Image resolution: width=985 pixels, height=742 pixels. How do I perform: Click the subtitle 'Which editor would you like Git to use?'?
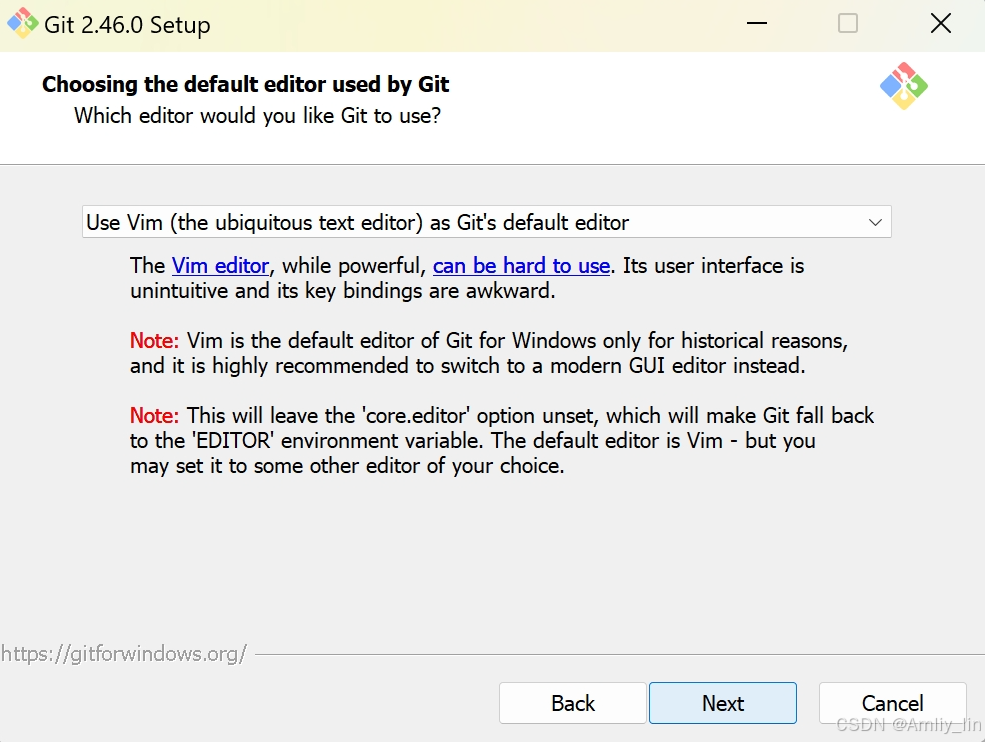(258, 116)
